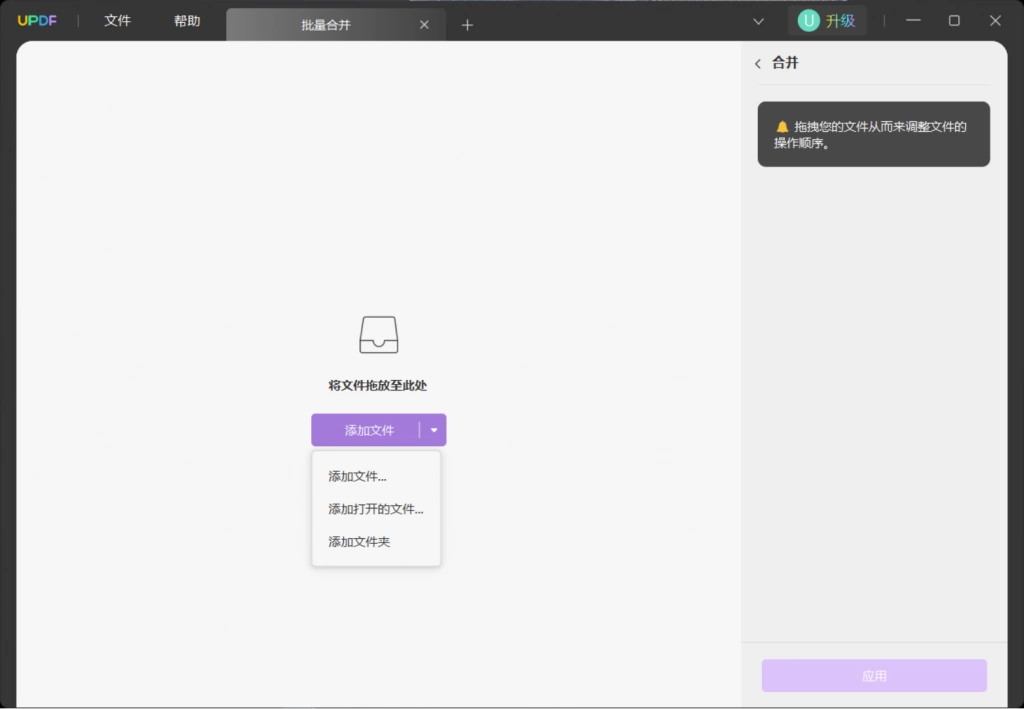Toggle the 添加文件 dropdown arrow

tap(434, 430)
